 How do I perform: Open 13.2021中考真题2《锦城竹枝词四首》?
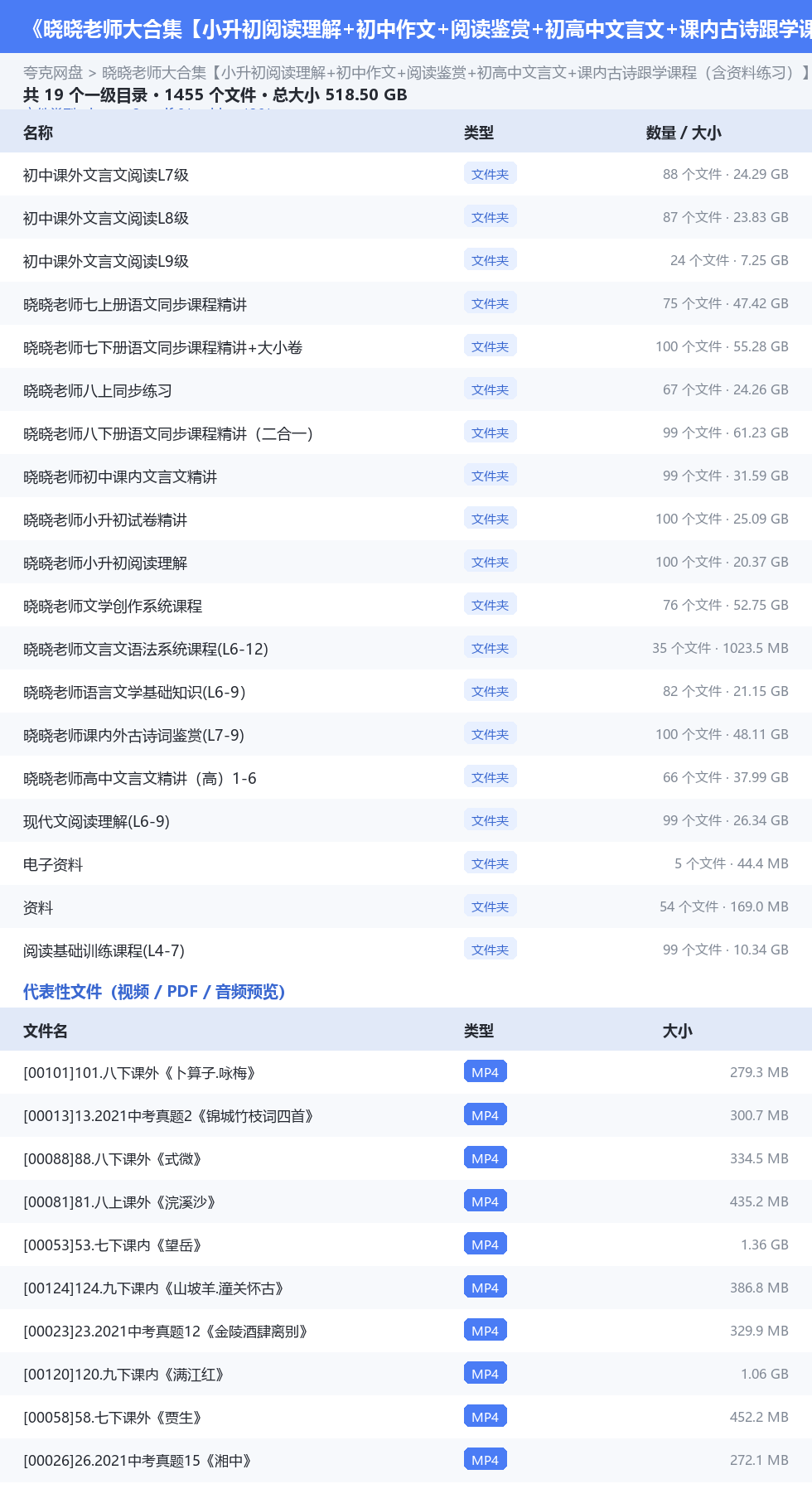170,1116
